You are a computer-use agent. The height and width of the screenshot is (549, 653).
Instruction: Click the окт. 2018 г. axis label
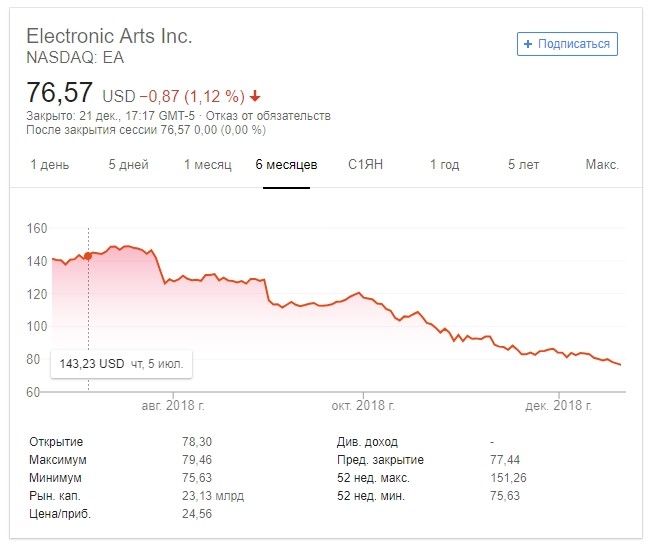[363, 405]
